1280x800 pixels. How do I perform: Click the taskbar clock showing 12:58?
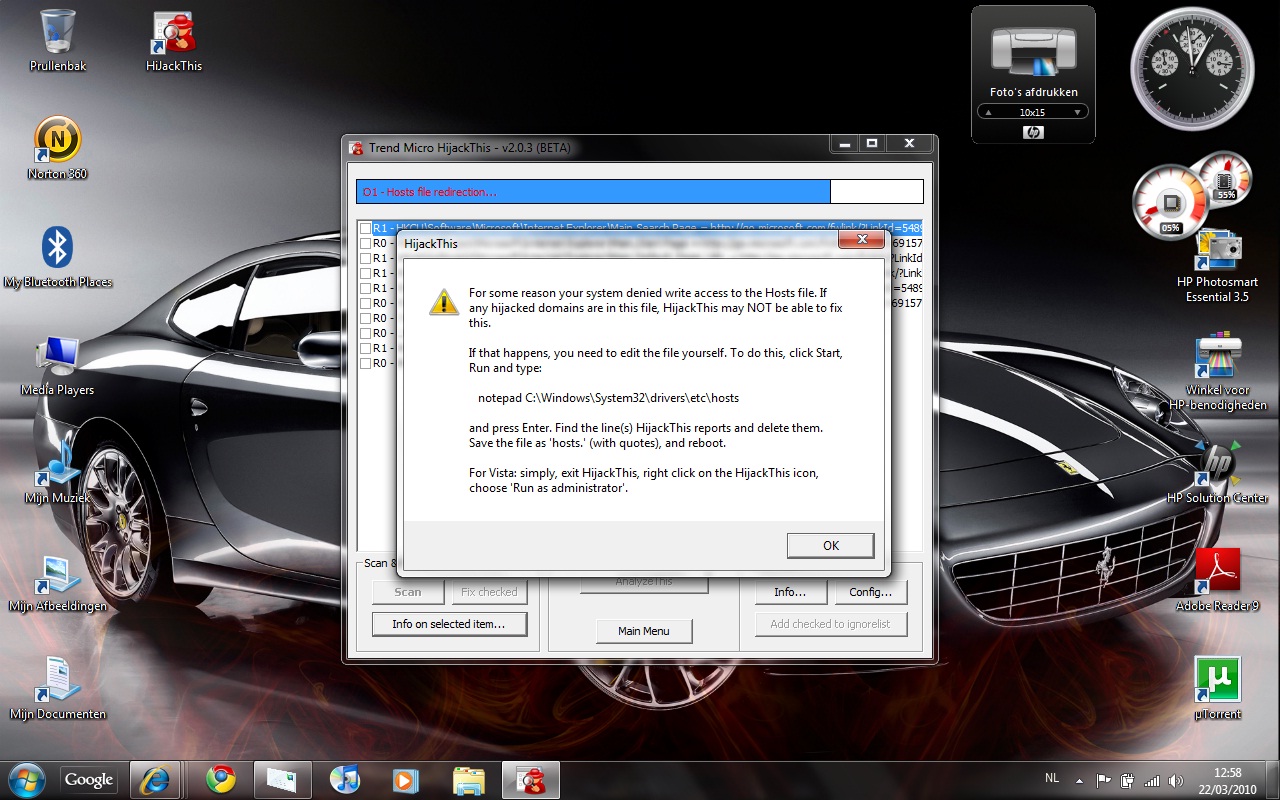click(1227, 780)
